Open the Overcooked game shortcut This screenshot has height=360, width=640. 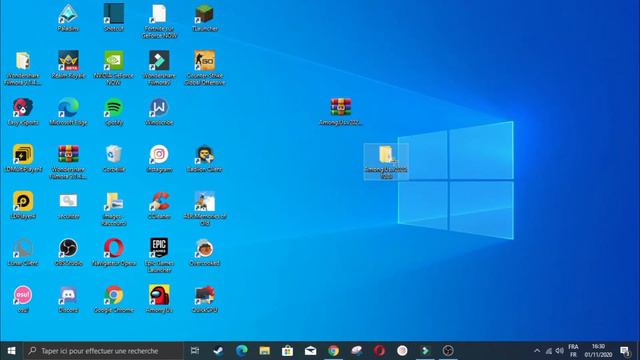(x=204, y=252)
